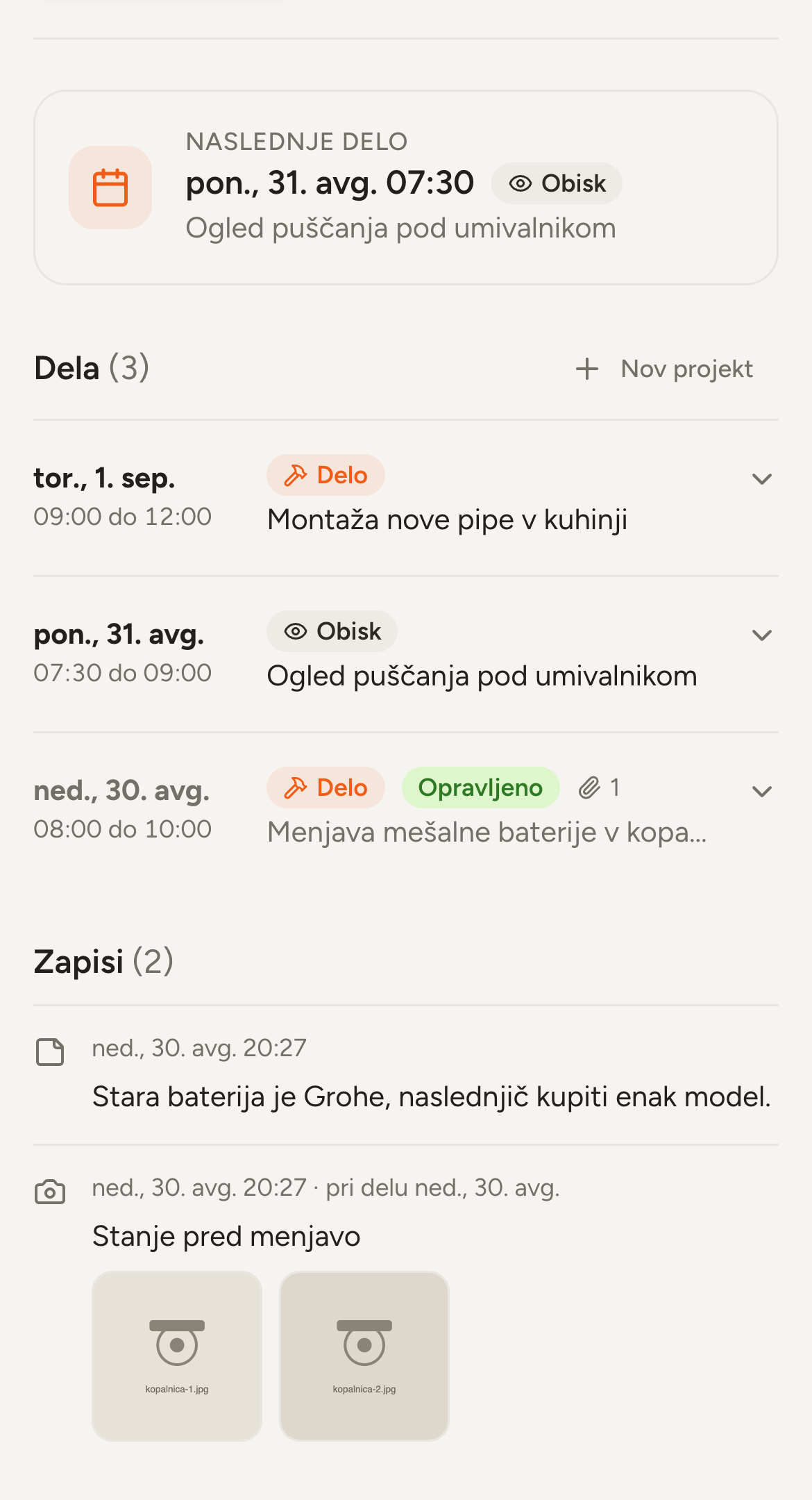Click the Obisk eye badge for Ogled puščanja row
The image size is (812, 1500).
point(332,631)
